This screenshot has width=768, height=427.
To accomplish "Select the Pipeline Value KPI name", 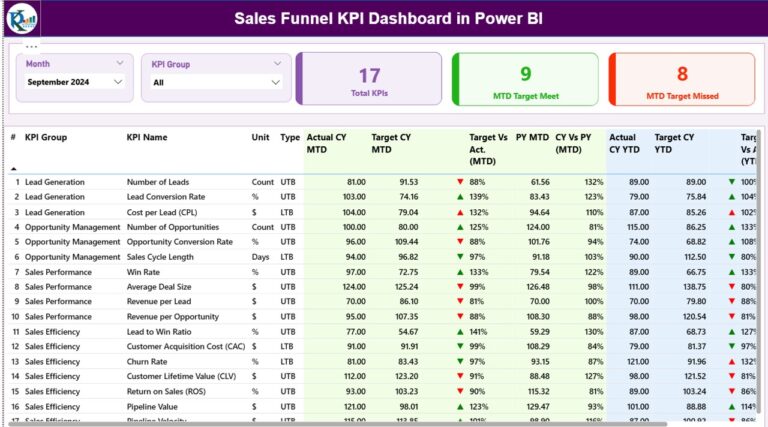I will click(x=152, y=407).
